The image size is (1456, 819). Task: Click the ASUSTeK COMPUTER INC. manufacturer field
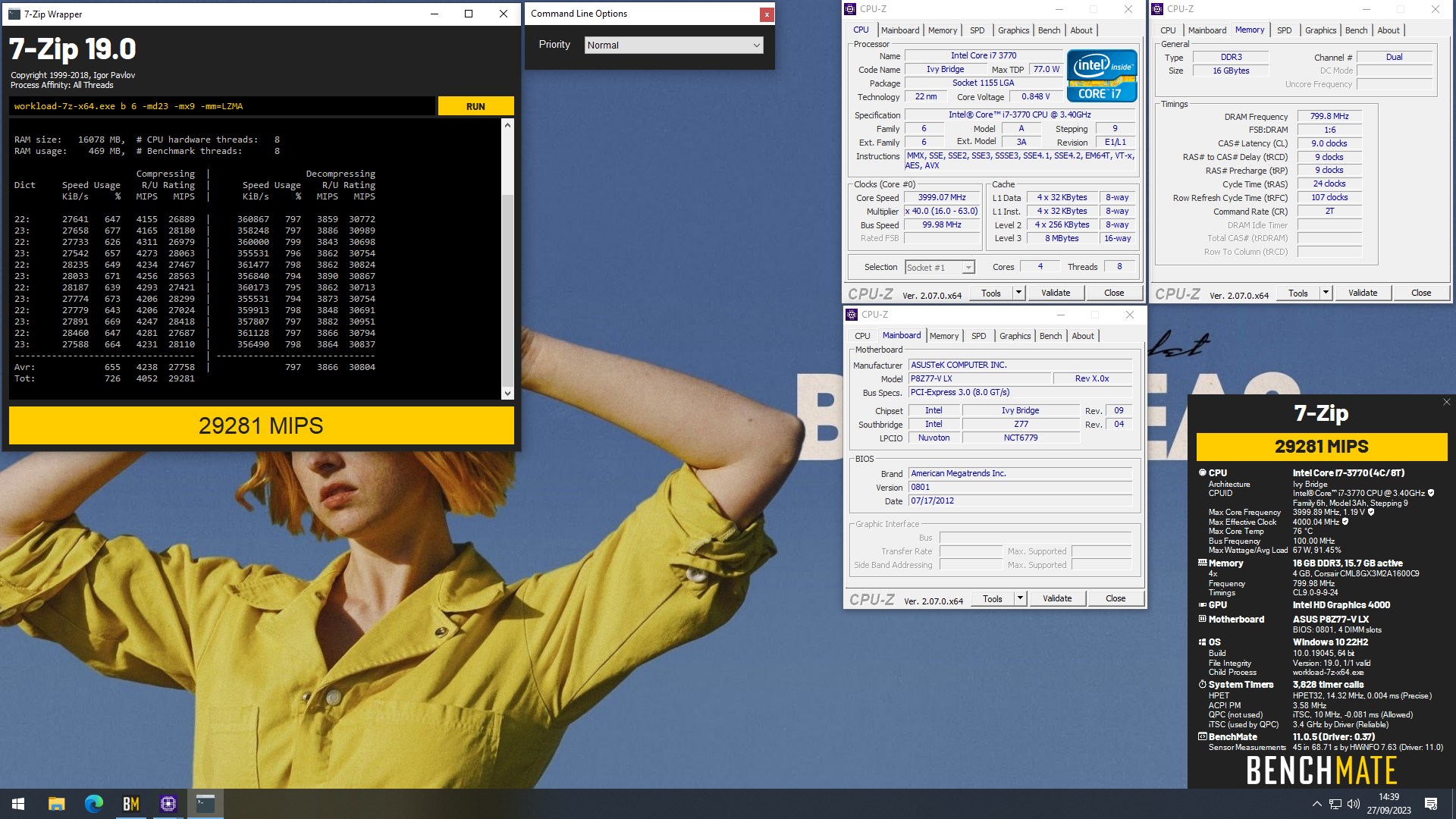tap(1020, 366)
